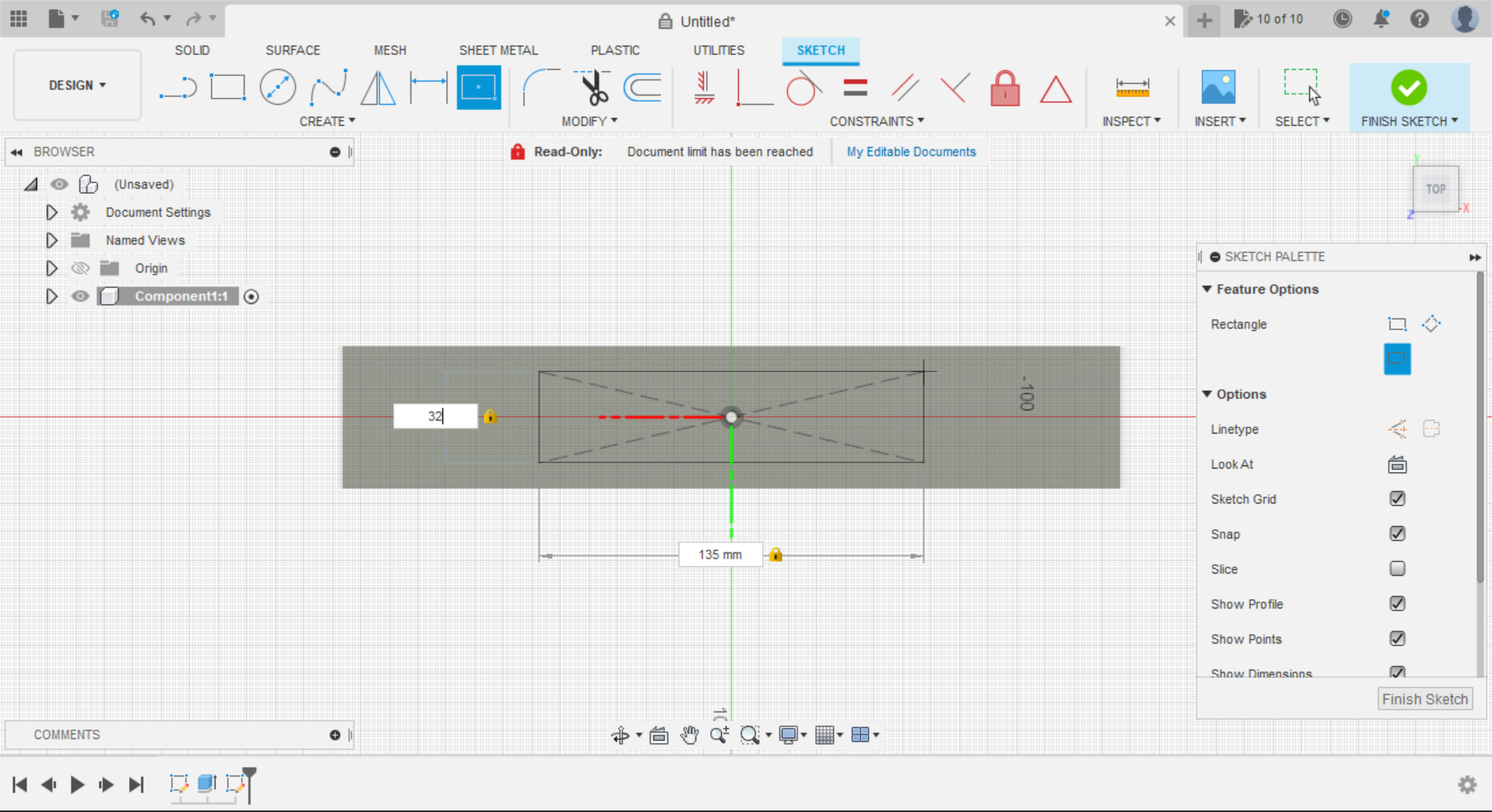Switch to the SHEET METAL tab
The width and height of the screenshot is (1492, 812).
(498, 50)
